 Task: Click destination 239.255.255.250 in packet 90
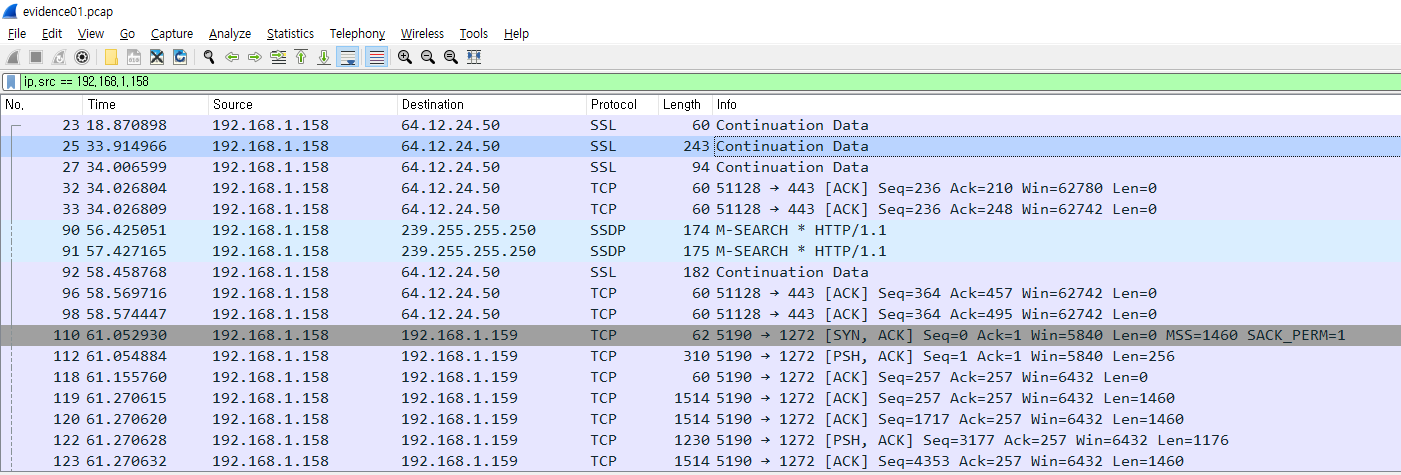pos(468,230)
